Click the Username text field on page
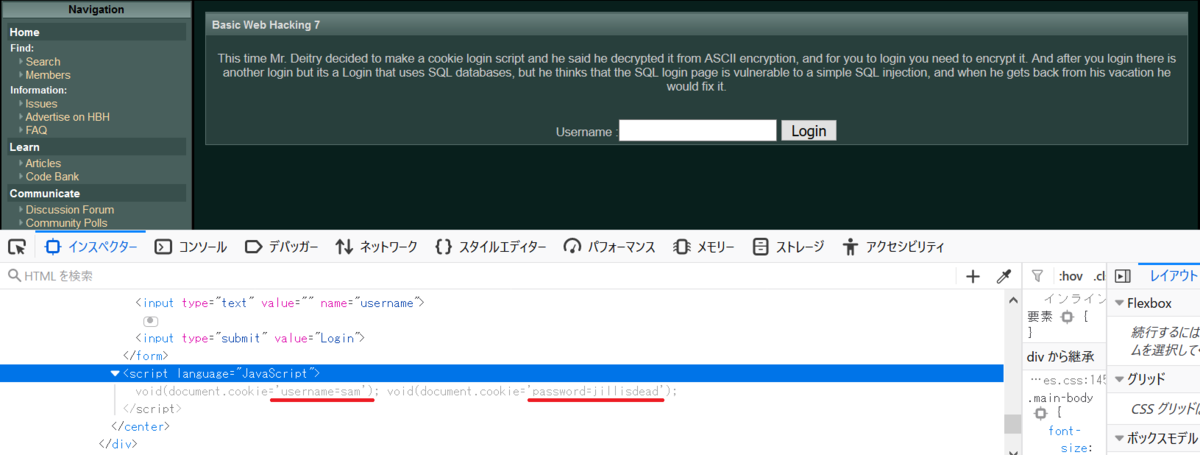This screenshot has width=1200, height=455. point(697,131)
